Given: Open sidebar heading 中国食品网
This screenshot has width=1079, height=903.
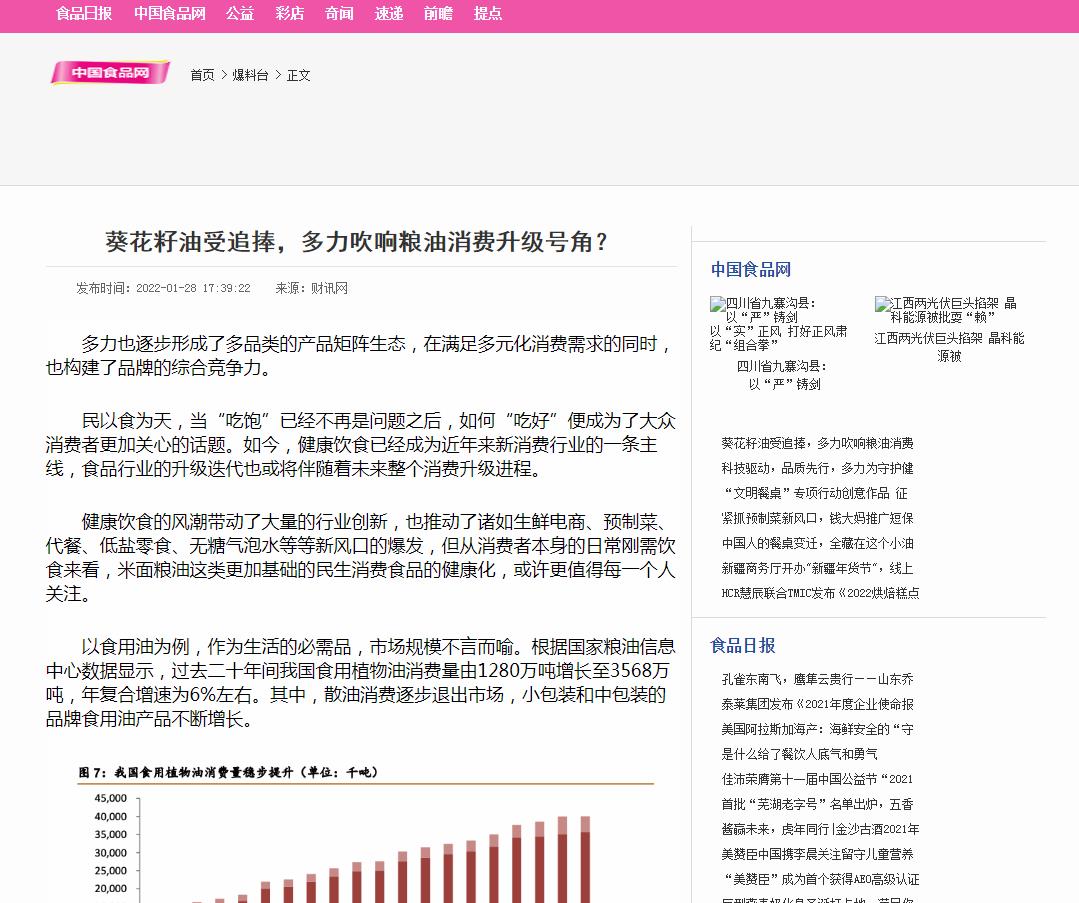Looking at the screenshot, I should point(751,269).
